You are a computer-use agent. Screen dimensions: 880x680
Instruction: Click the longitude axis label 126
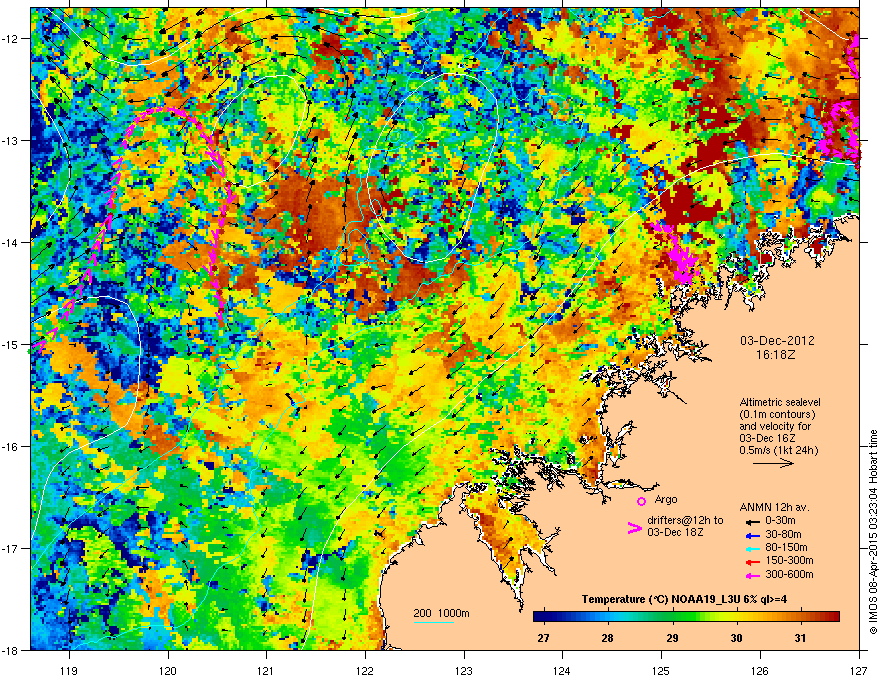pyautogui.click(x=760, y=670)
